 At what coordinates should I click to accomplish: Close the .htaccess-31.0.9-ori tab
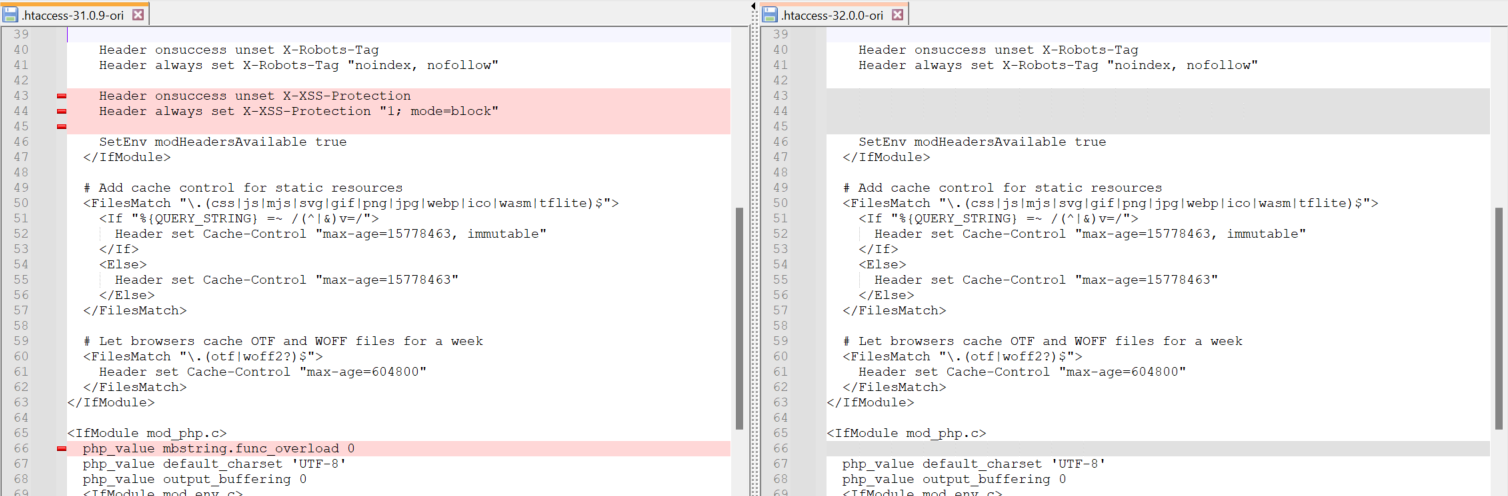[x=138, y=15]
